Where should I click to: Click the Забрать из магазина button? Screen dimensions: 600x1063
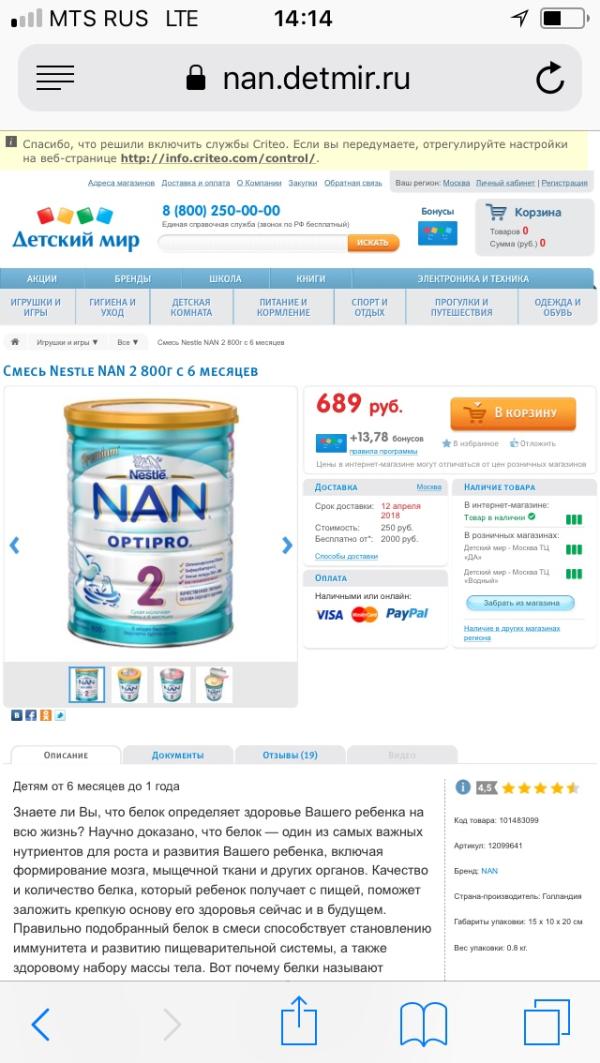tap(521, 603)
